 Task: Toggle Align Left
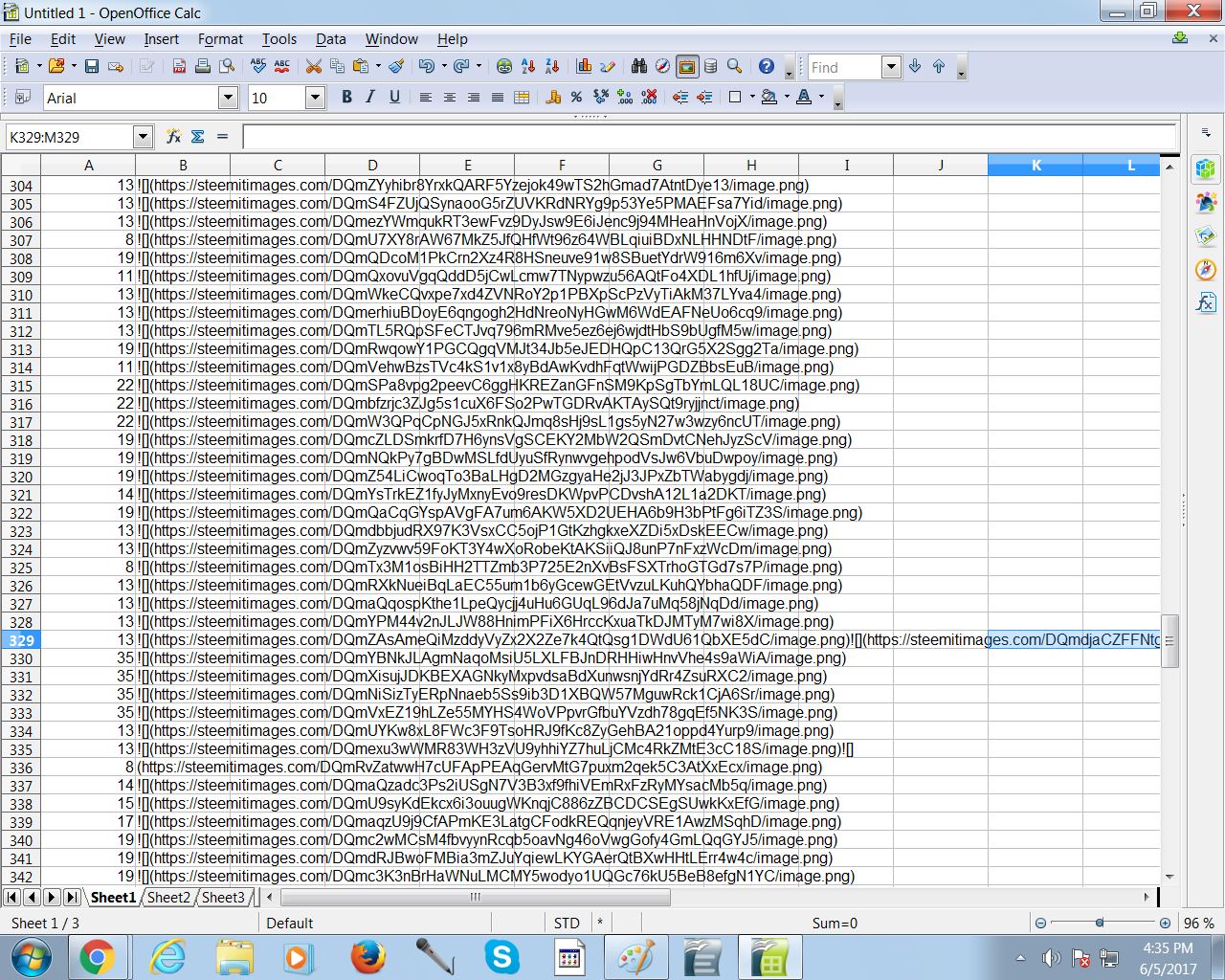tap(426, 97)
